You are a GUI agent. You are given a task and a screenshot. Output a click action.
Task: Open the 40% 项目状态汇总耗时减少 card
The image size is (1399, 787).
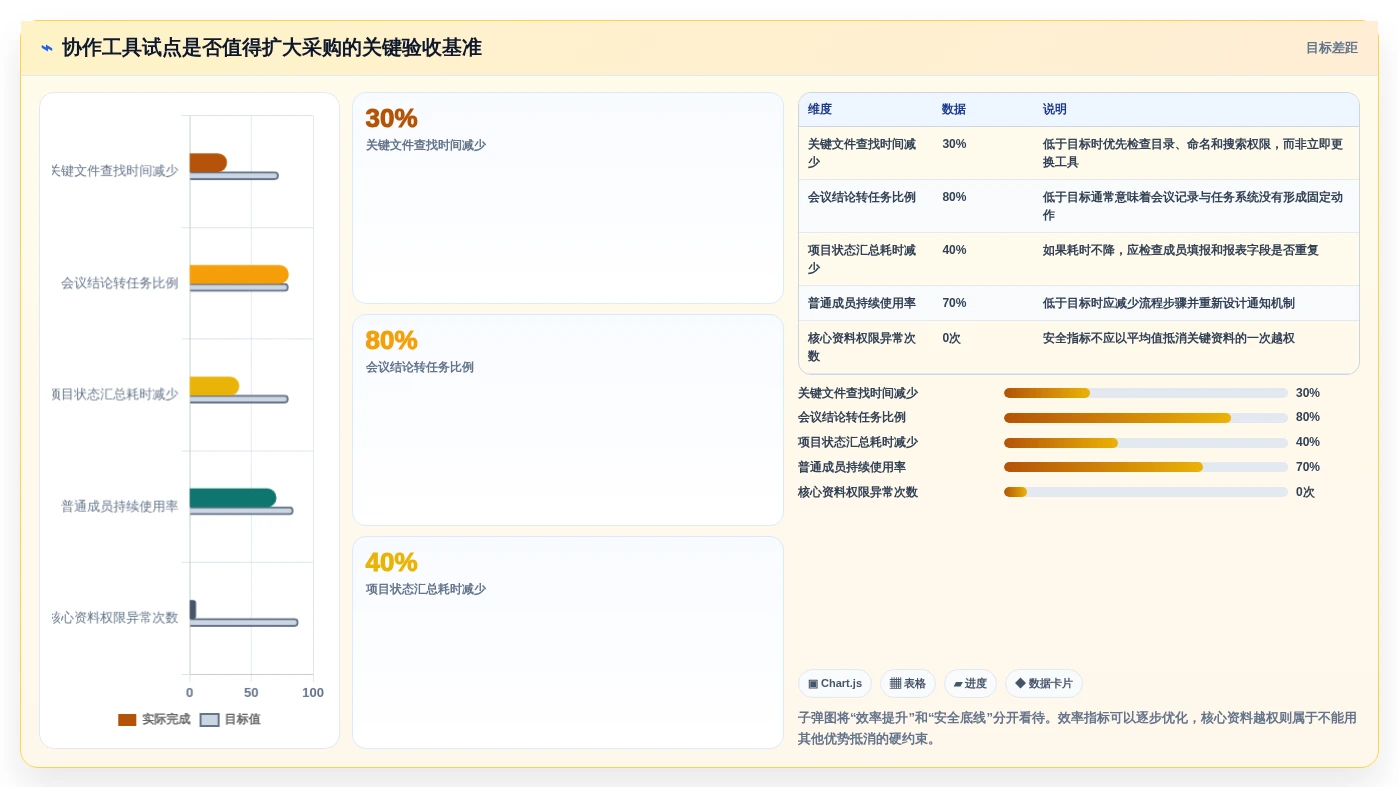(568, 642)
